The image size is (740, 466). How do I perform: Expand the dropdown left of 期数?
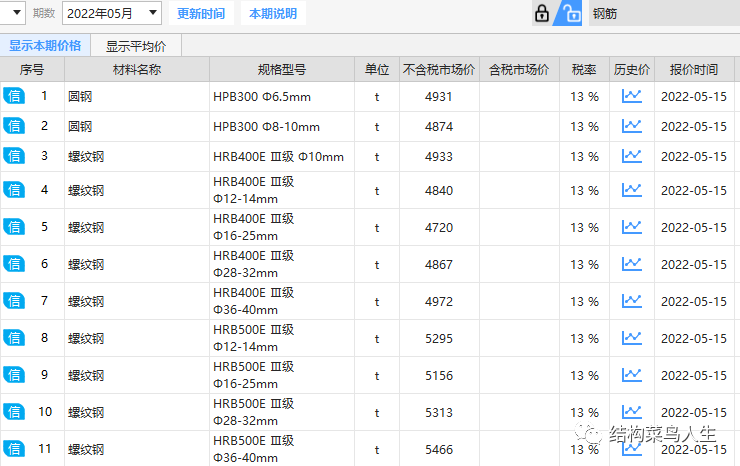pyautogui.click(x=13, y=13)
